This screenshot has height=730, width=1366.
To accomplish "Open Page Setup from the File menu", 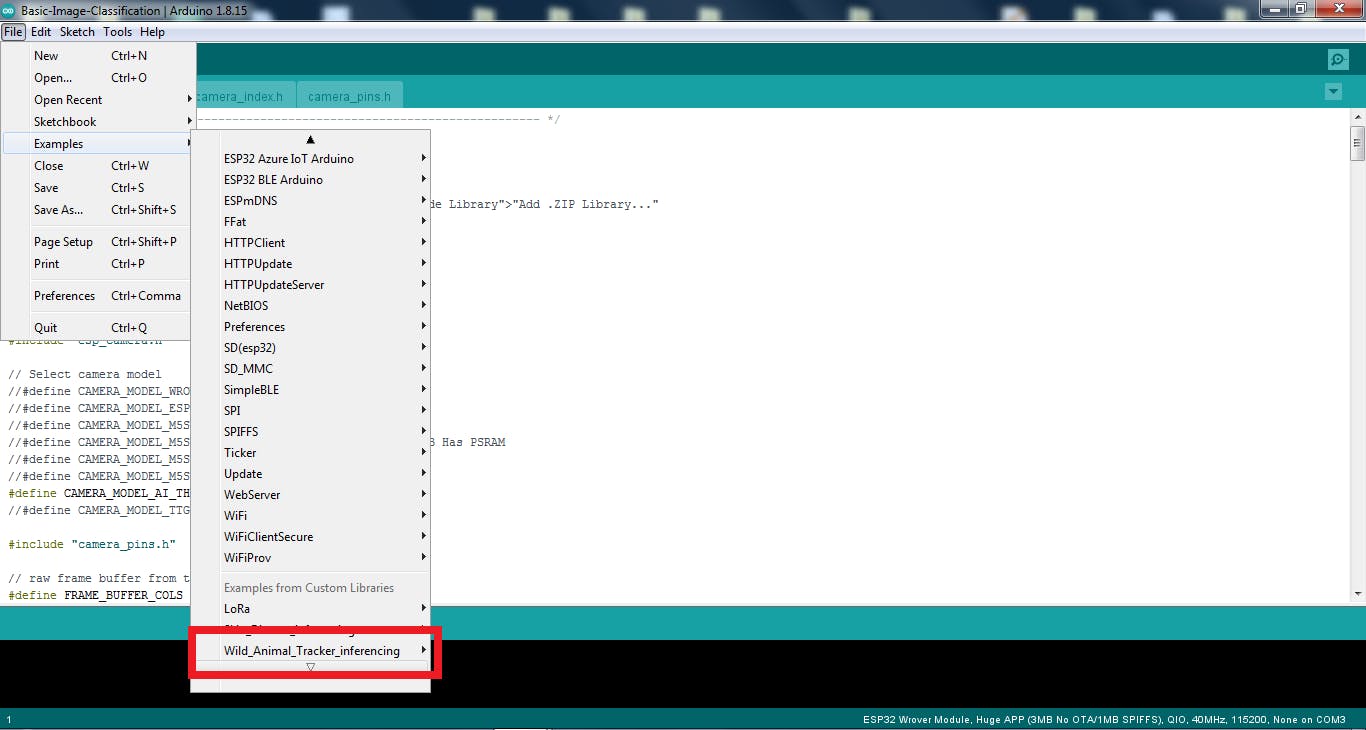I will tap(97, 242).
